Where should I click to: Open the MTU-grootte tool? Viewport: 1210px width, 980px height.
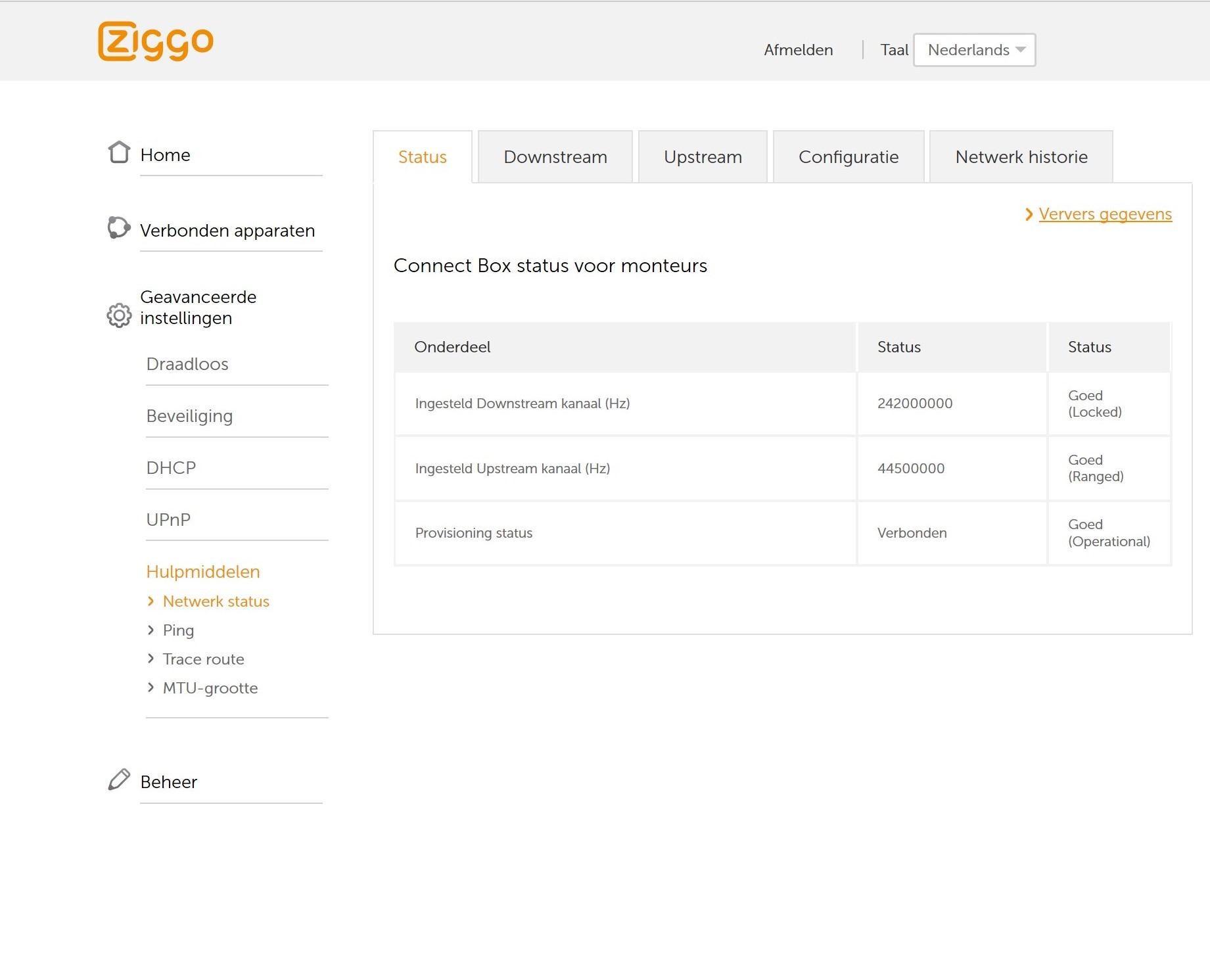(x=210, y=688)
